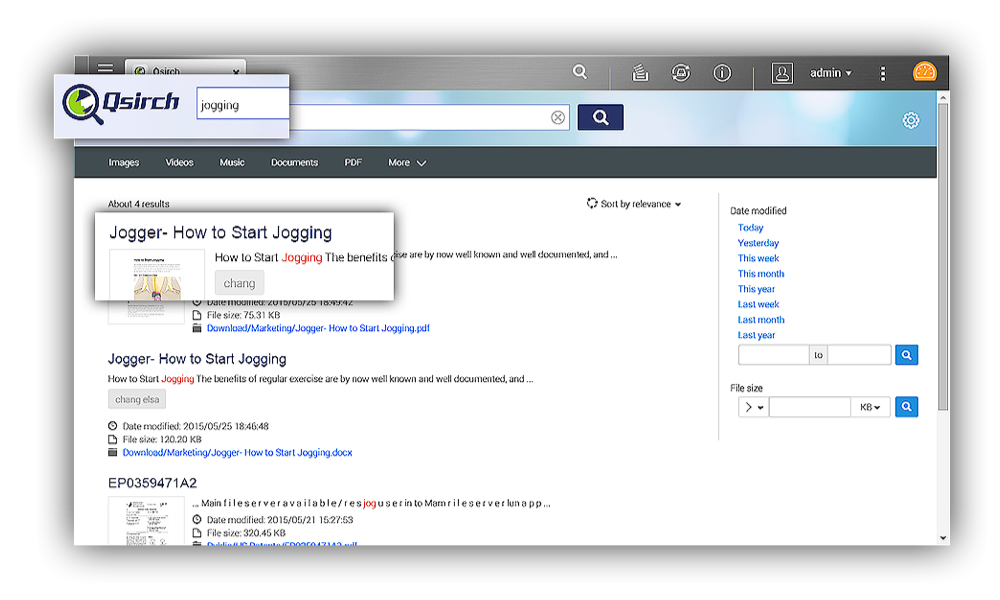Expand the More filter dropdown
Image resolution: width=1000 pixels, height=600 pixels.
point(407,163)
